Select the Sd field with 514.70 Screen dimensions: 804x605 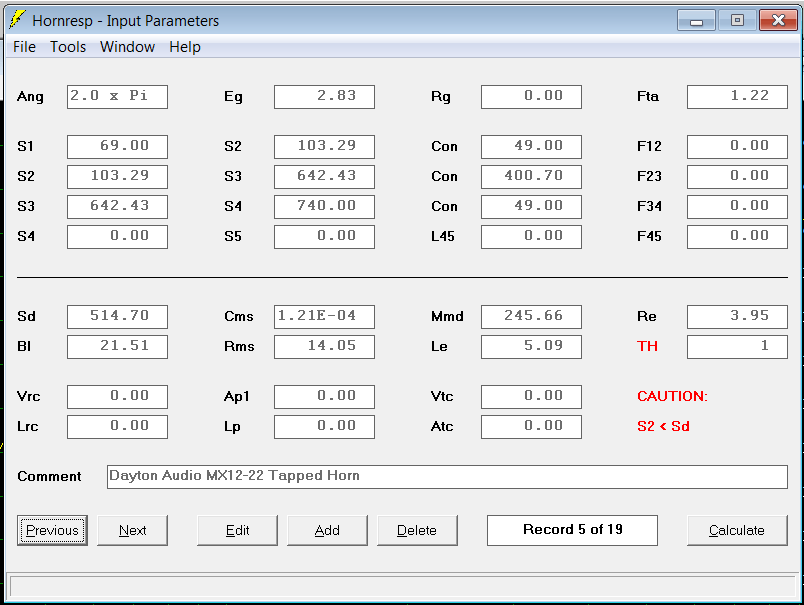click(x=117, y=317)
